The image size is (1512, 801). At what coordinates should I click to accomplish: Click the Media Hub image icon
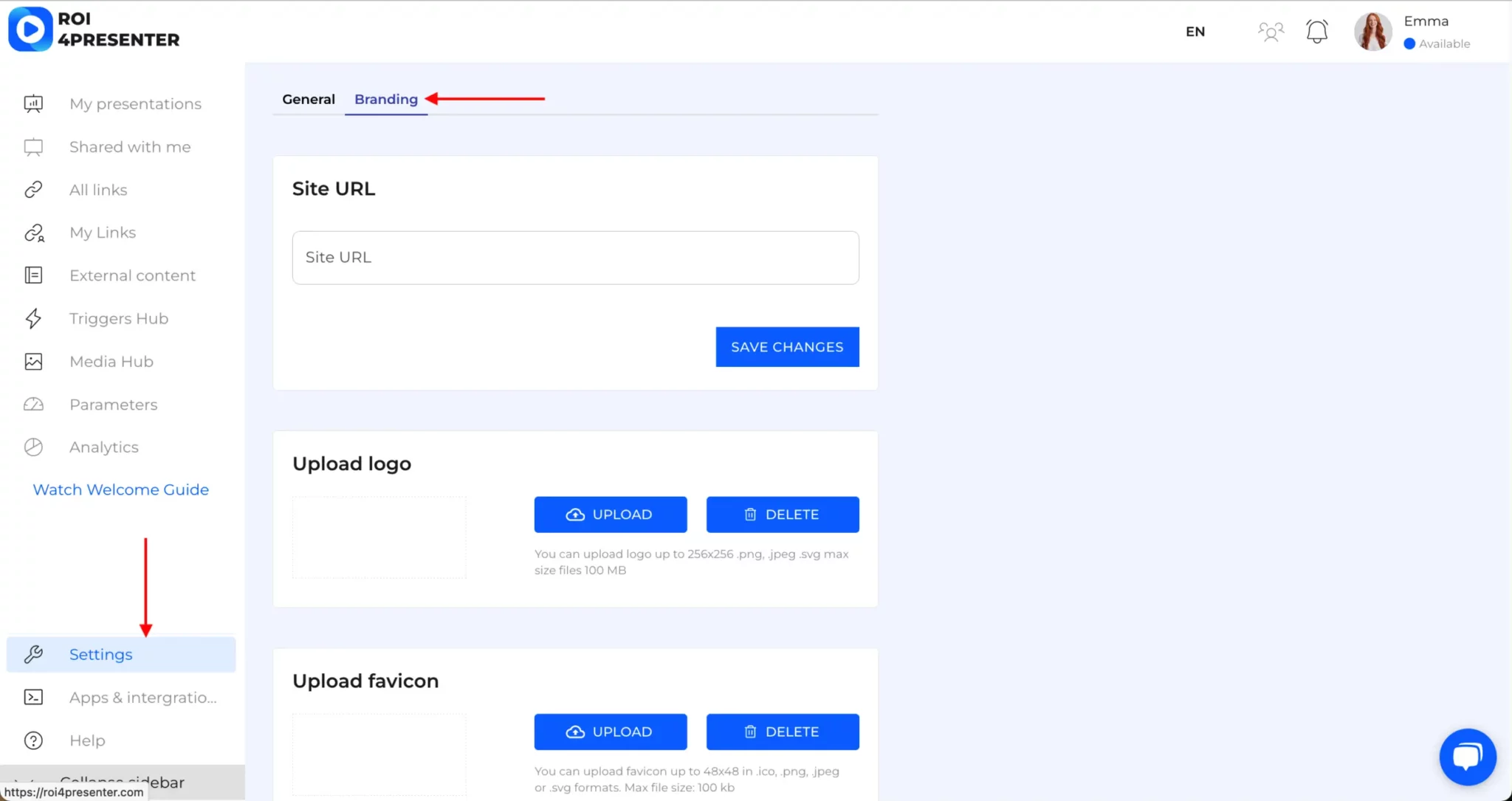pyautogui.click(x=33, y=362)
